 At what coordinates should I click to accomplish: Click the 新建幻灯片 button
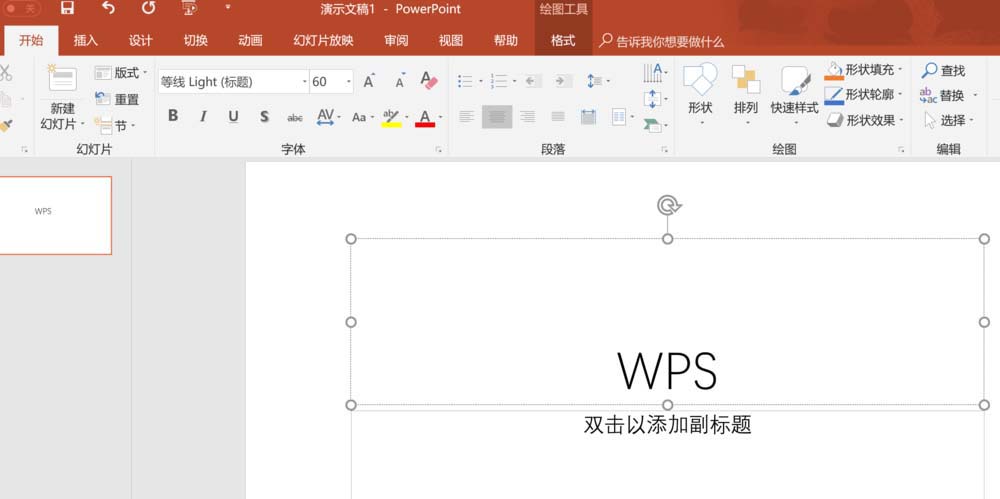click(62, 98)
